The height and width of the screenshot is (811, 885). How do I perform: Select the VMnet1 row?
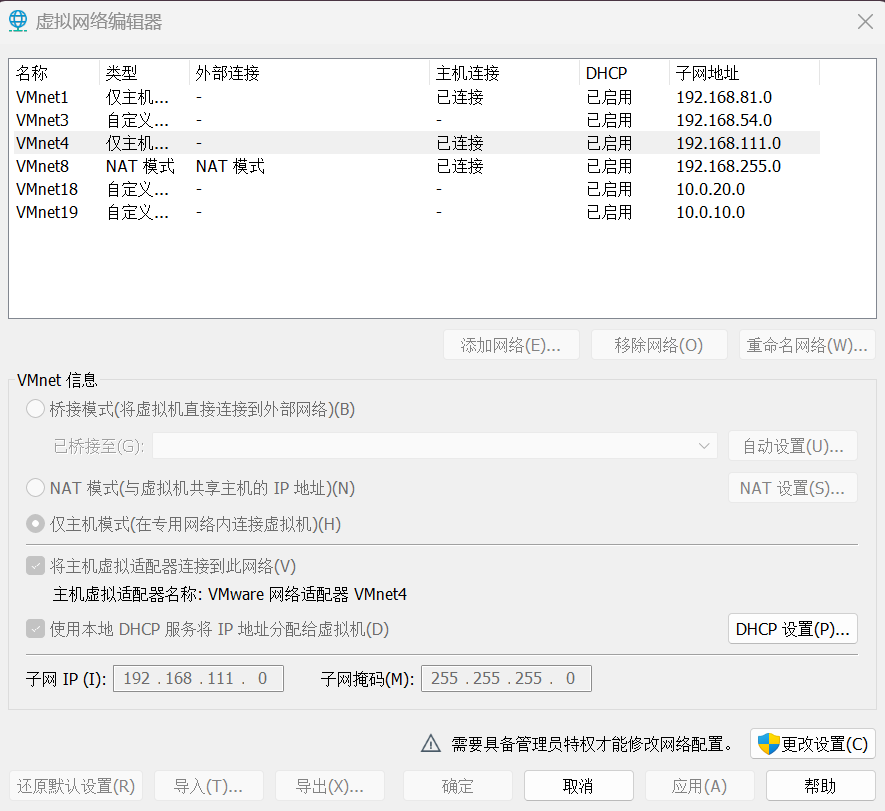point(417,97)
